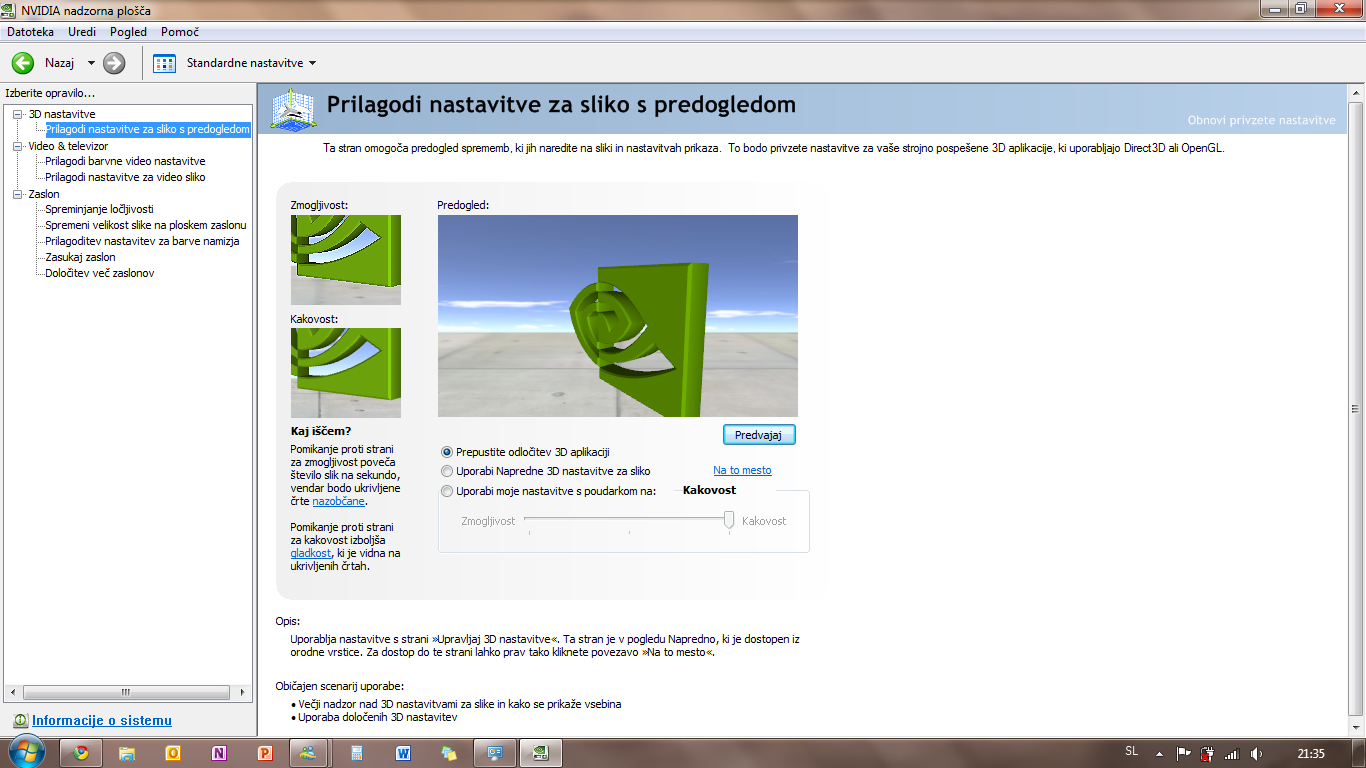Click the taskbar clock showing 21:35
Screen dimensions: 1366x768
(1310, 753)
